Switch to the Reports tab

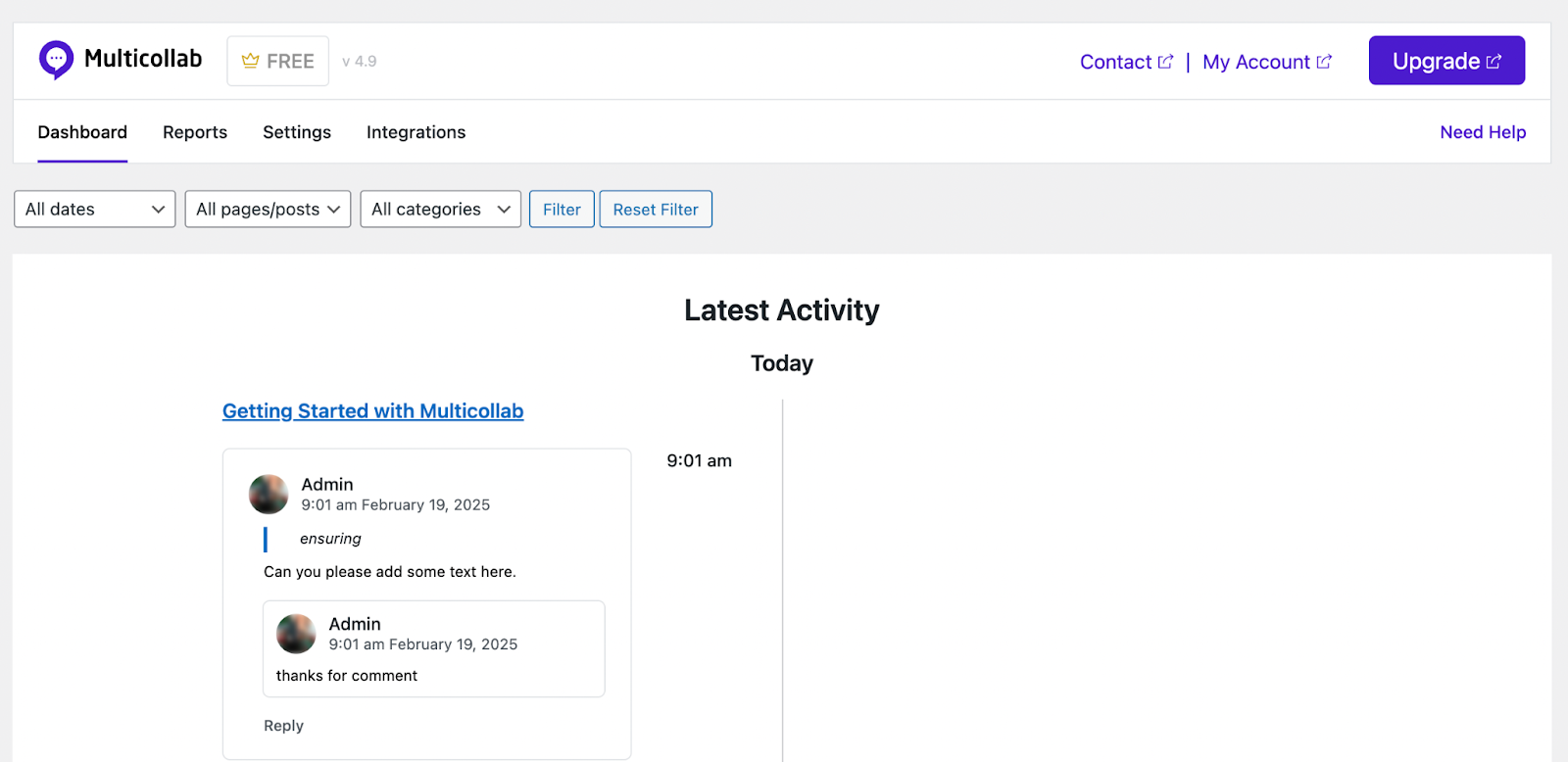(x=195, y=132)
